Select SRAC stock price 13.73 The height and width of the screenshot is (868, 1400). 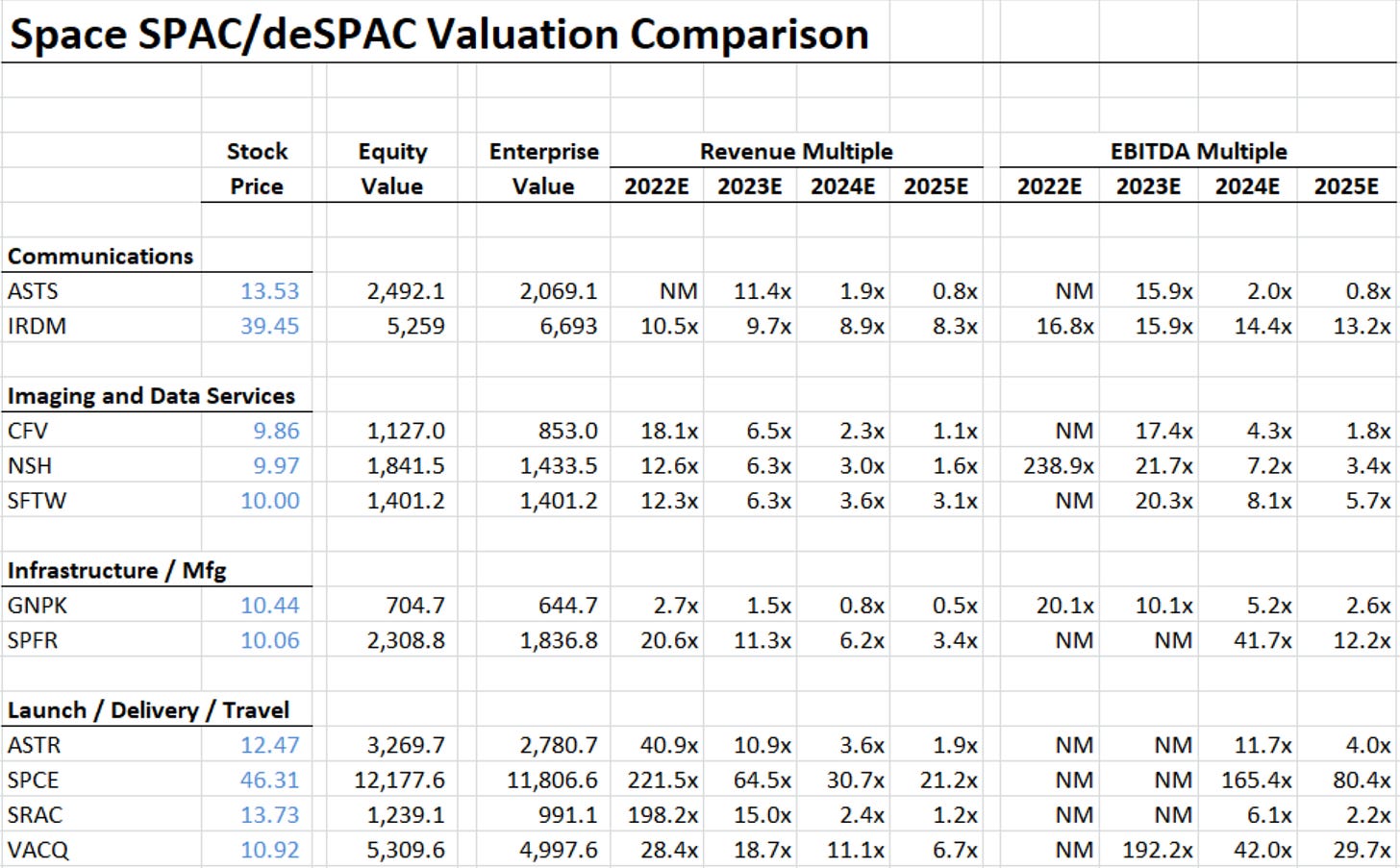(269, 815)
